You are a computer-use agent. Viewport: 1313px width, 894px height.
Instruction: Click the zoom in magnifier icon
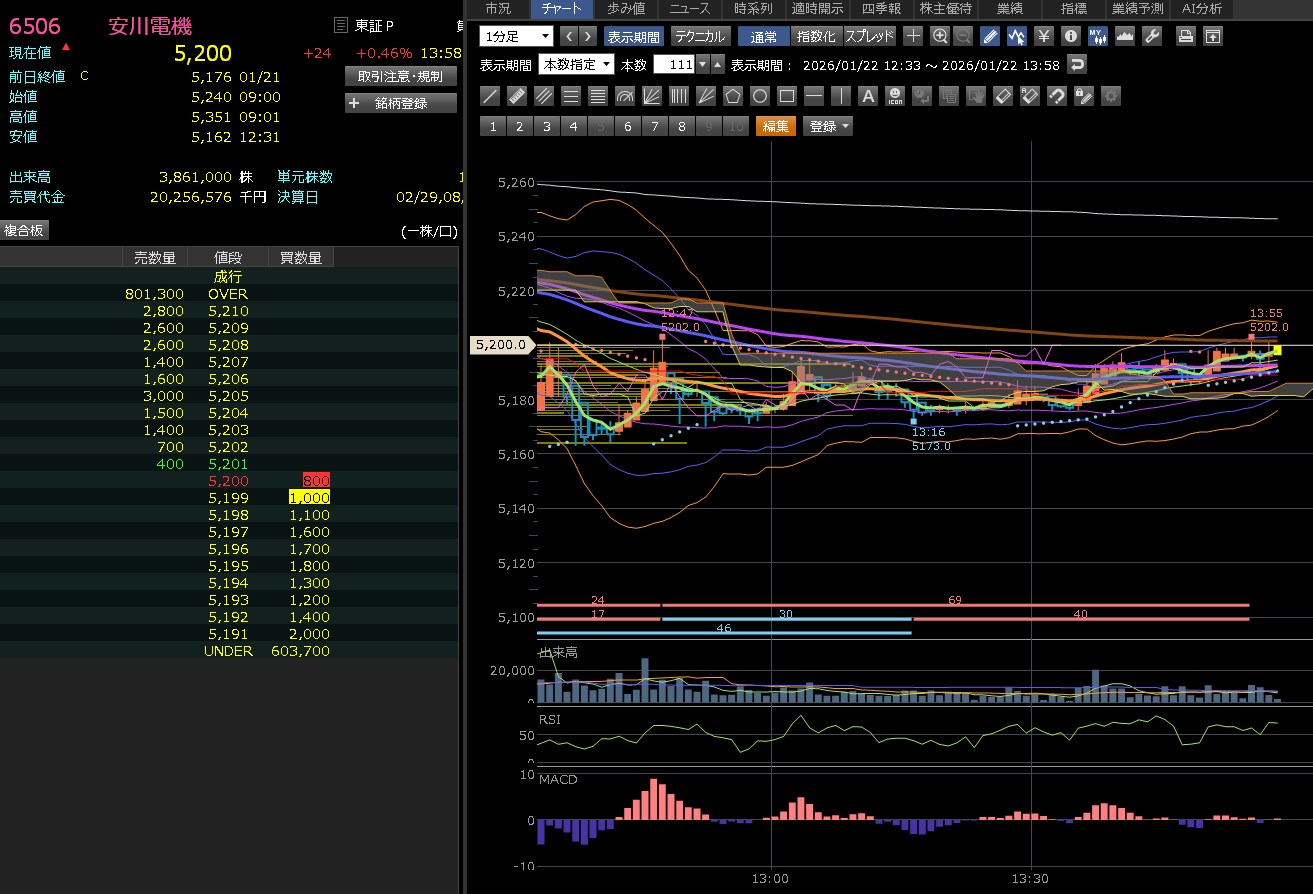(x=939, y=37)
